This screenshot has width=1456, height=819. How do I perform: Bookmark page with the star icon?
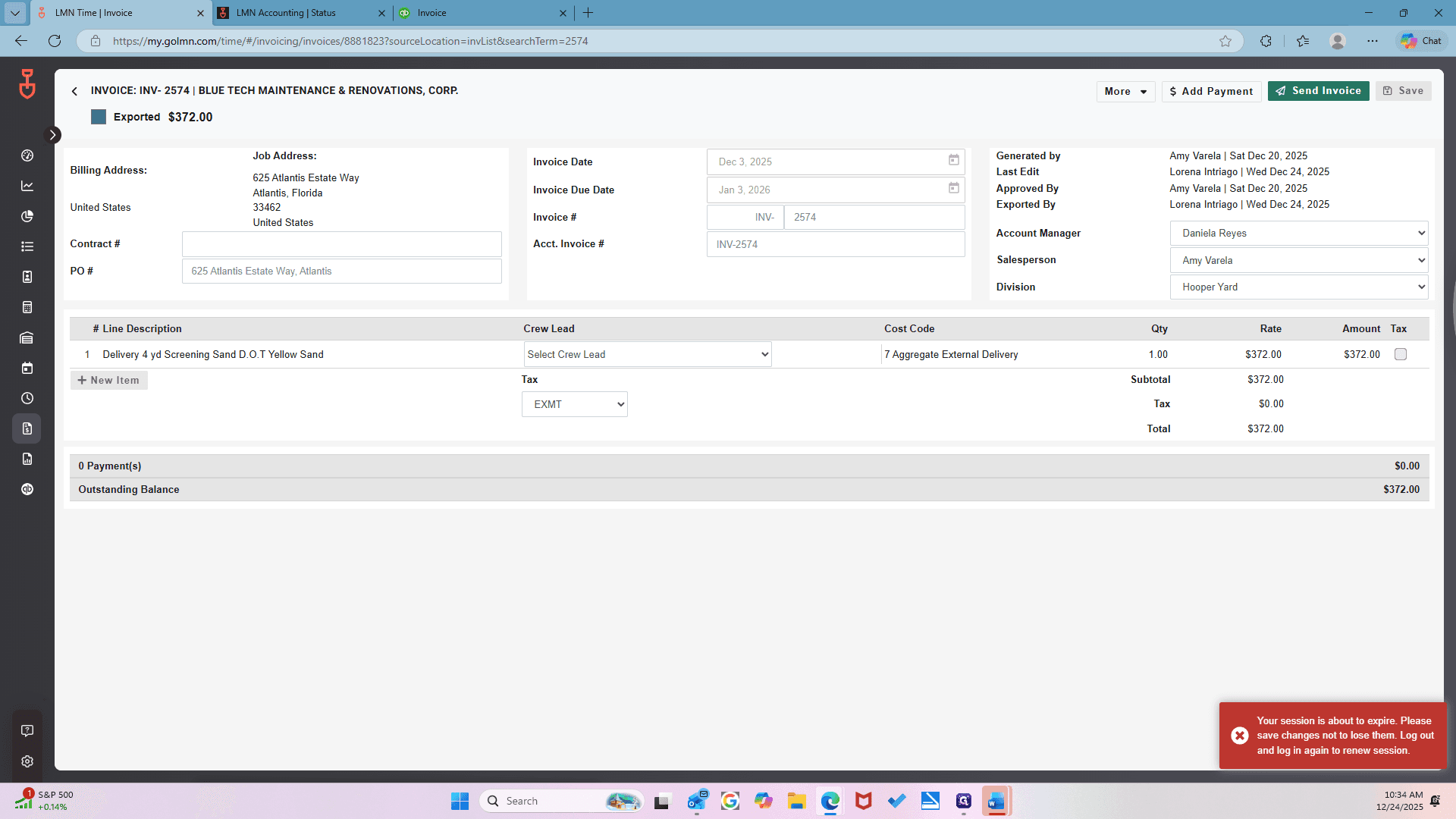pos(1225,41)
